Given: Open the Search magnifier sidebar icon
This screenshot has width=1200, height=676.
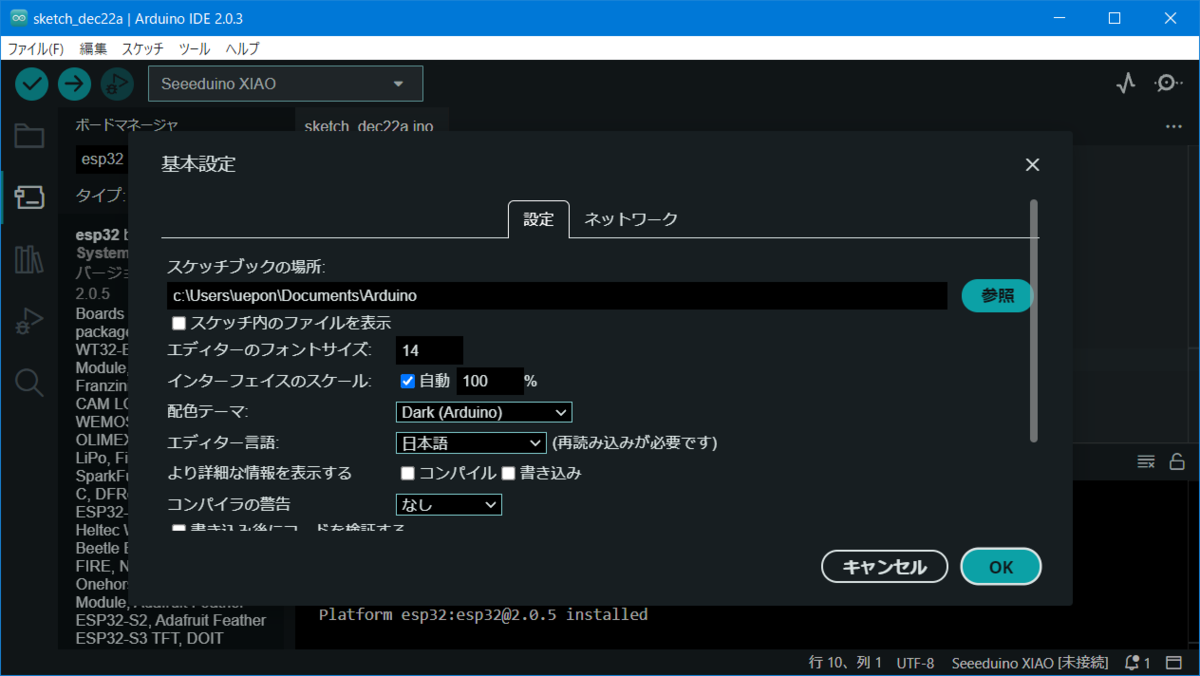Looking at the screenshot, I should tap(29, 382).
